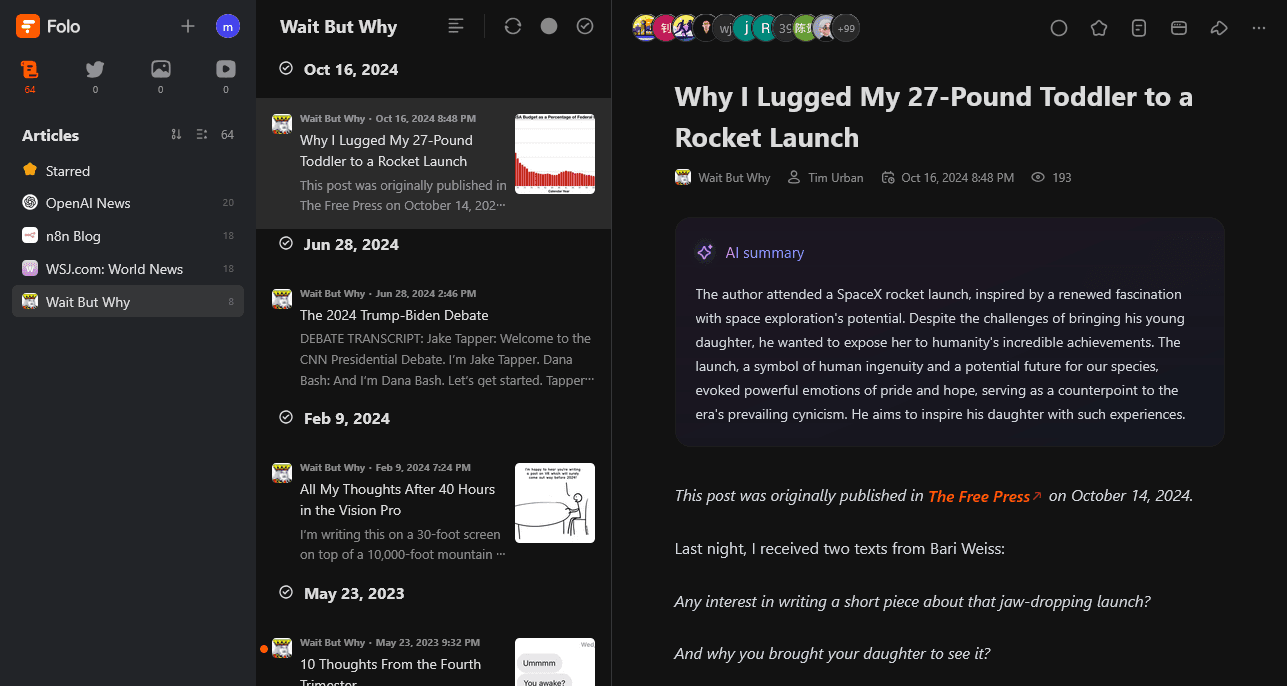This screenshot has height=686, width=1287.
Task: Mark all entries as read
Action: click(x=585, y=26)
